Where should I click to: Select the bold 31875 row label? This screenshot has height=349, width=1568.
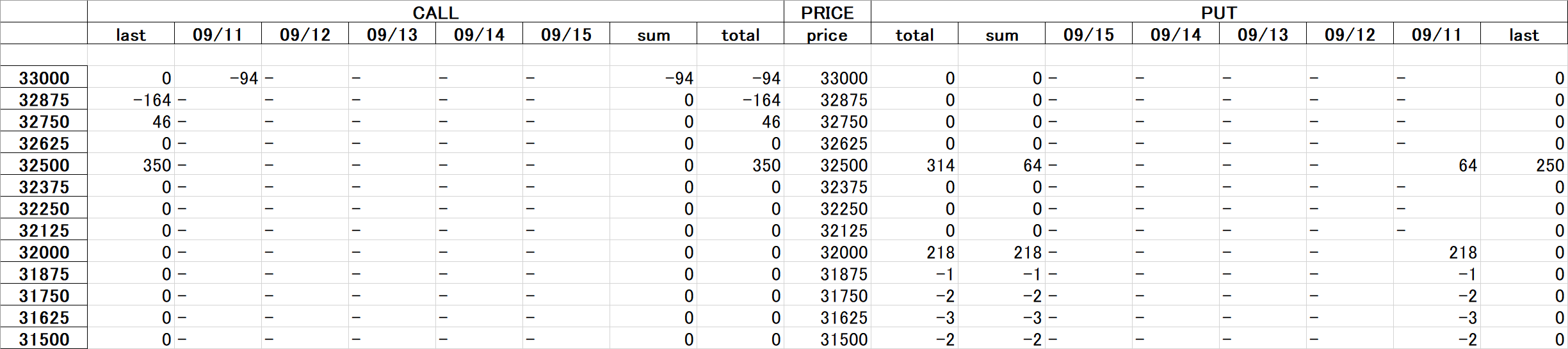tap(44, 273)
